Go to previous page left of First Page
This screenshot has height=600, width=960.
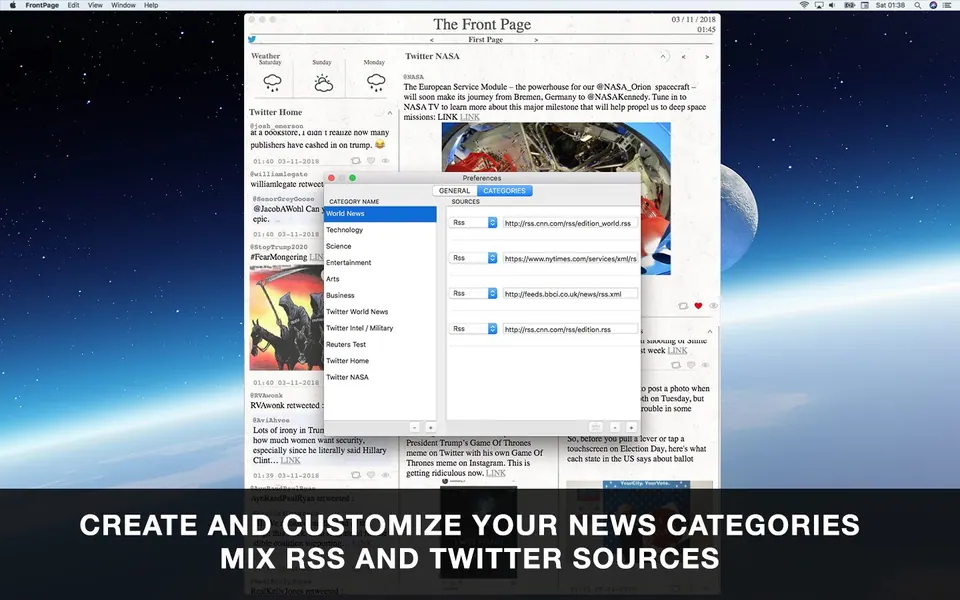[x=432, y=40]
